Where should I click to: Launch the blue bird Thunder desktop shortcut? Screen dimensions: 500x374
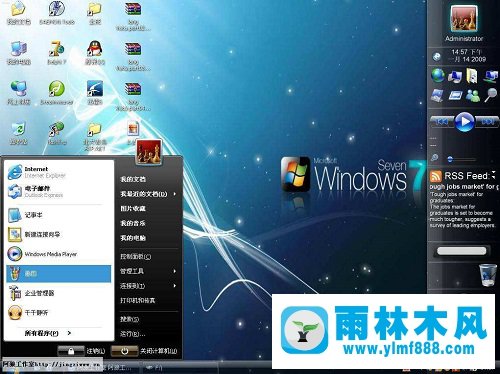95,92
